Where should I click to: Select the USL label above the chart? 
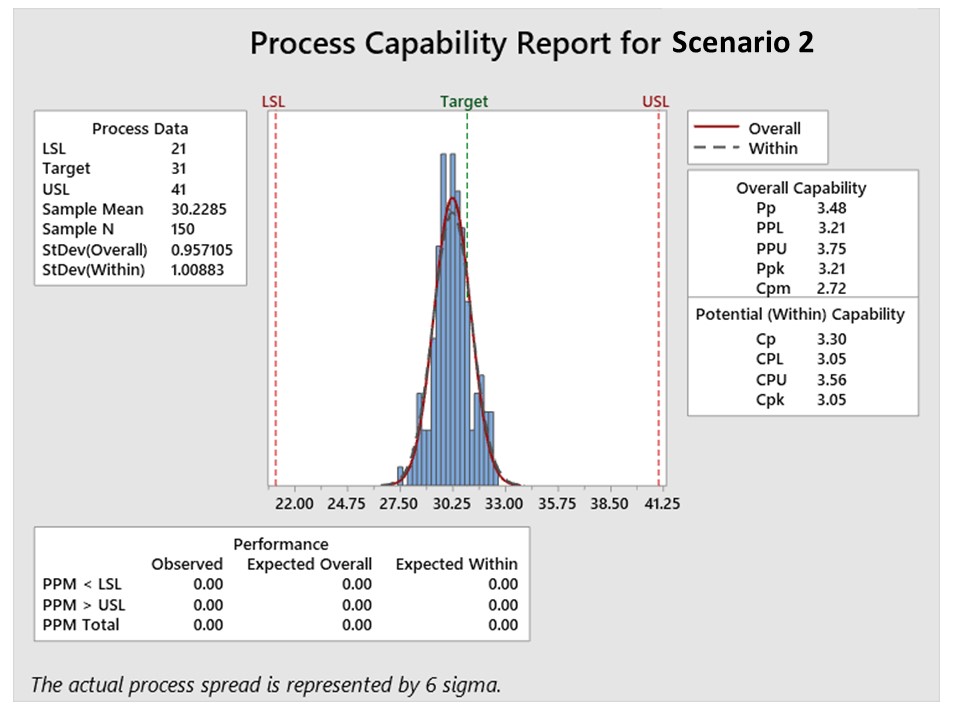click(656, 102)
